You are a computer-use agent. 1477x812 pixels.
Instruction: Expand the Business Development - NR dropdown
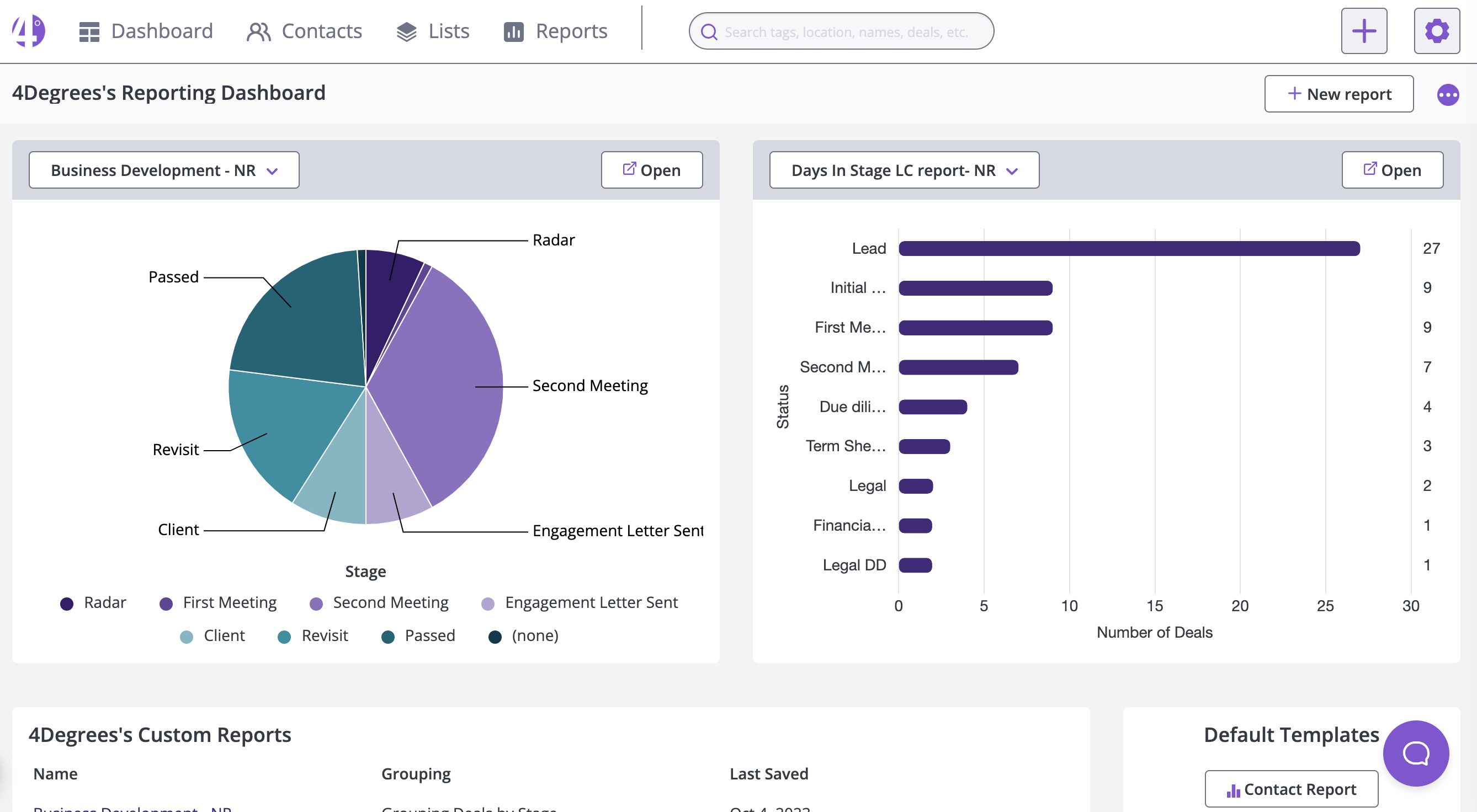[x=164, y=170]
